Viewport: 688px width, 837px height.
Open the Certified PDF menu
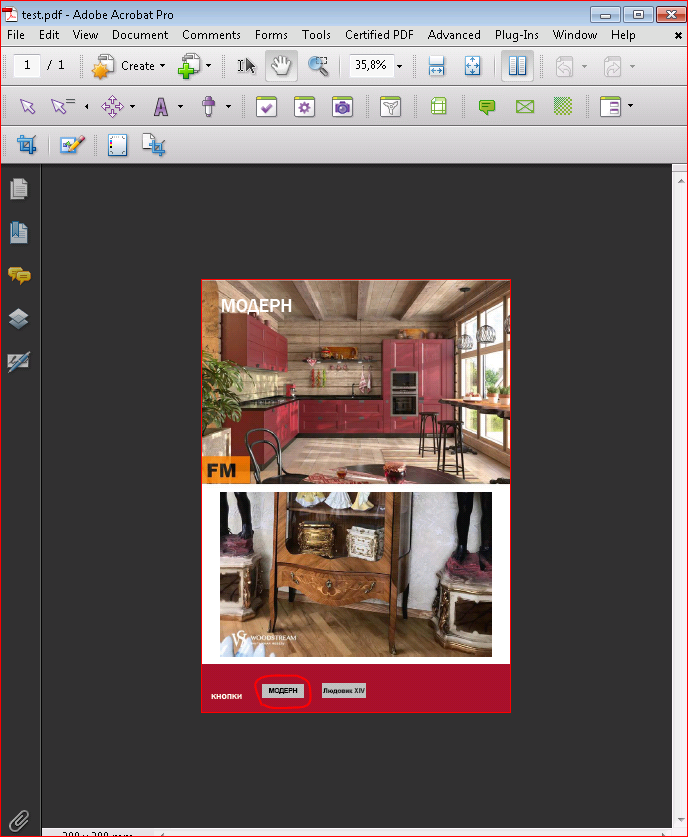(x=379, y=35)
